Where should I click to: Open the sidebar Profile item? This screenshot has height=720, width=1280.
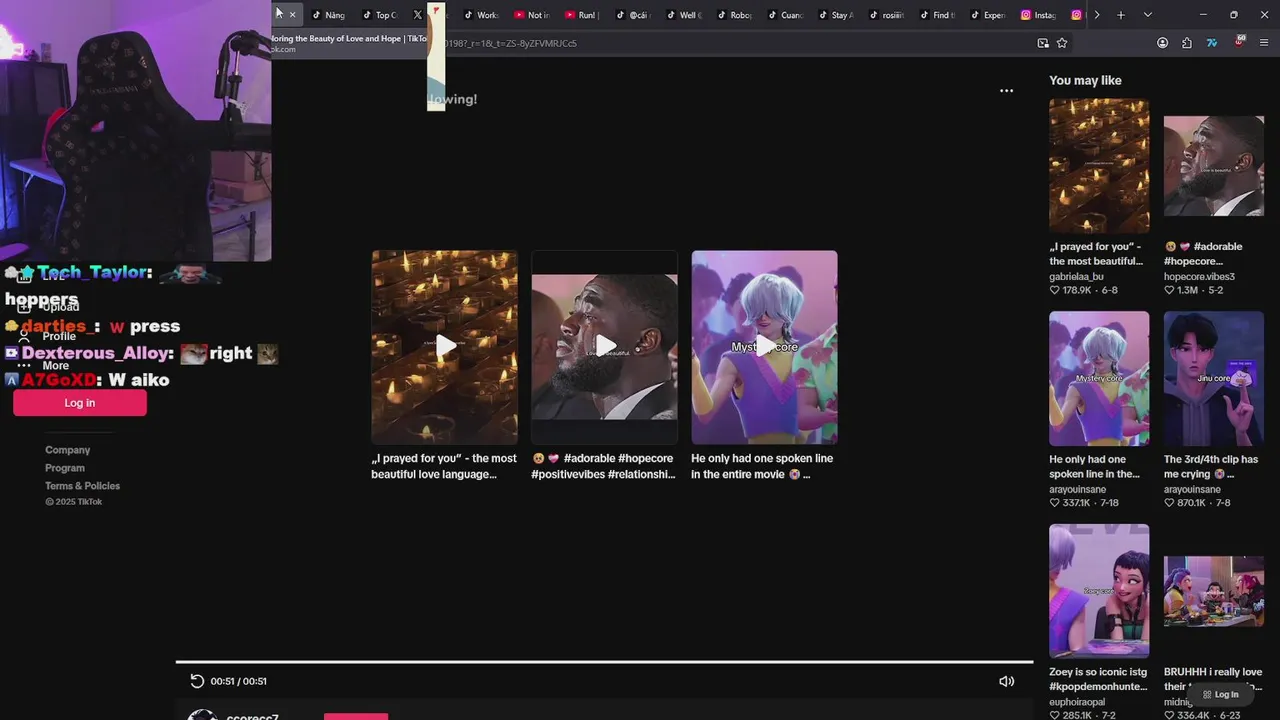47,336
